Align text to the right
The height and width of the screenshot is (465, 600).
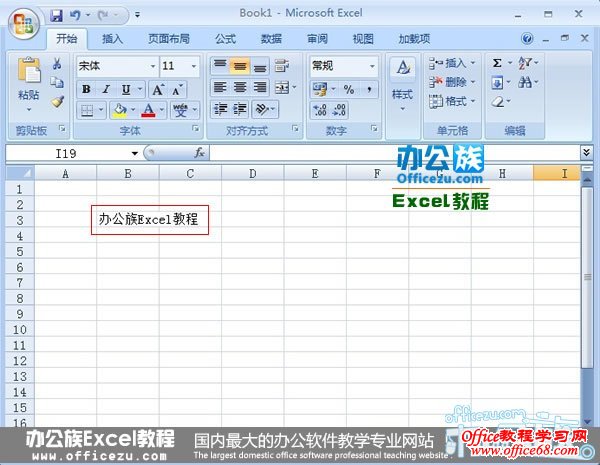click(x=260, y=88)
